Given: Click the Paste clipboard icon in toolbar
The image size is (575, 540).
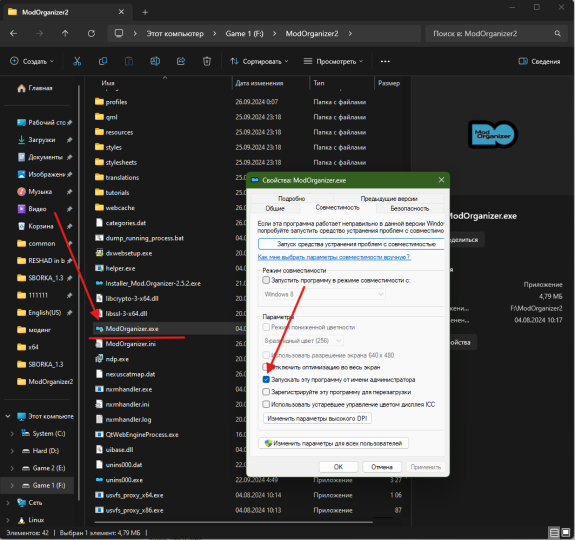Looking at the screenshot, I should 129,61.
